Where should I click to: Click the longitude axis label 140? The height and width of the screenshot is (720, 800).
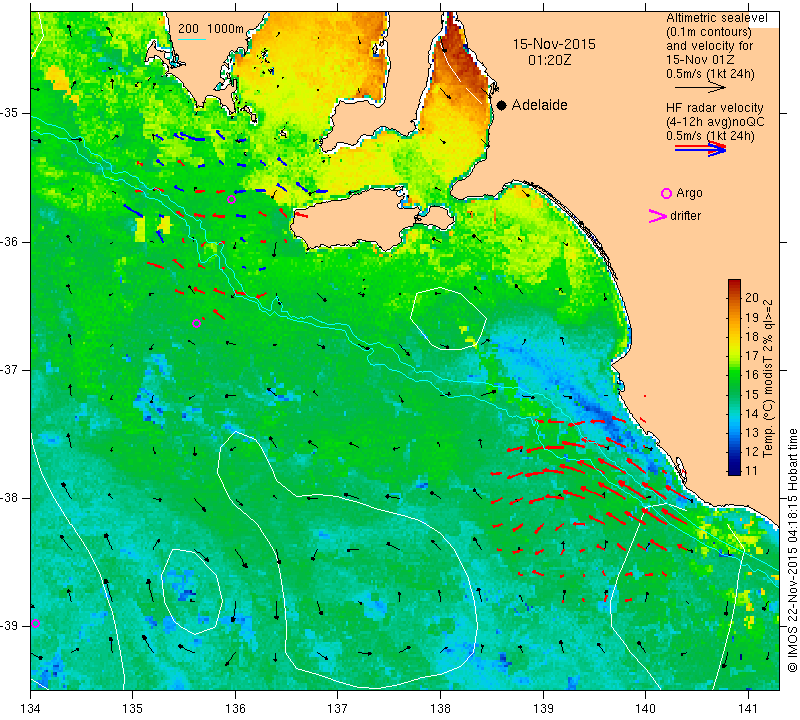645,708
